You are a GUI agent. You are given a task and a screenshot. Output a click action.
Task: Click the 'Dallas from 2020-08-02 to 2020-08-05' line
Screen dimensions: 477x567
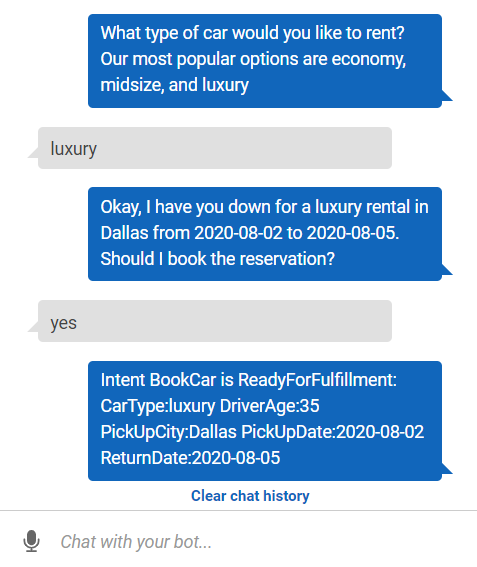(x=250, y=233)
